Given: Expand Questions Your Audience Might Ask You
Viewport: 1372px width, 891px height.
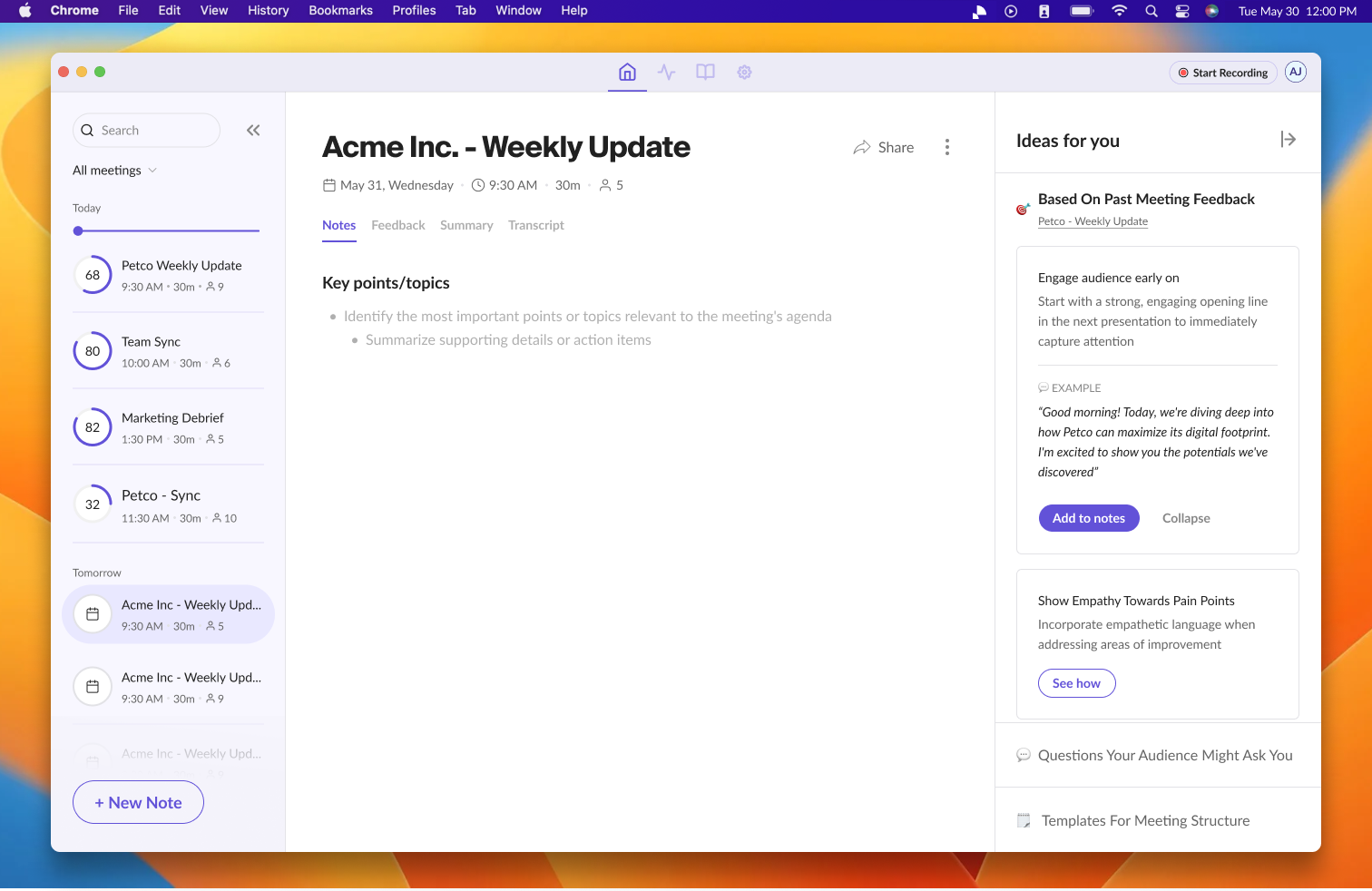Looking at the screenshot, I should coord(1158,755).
